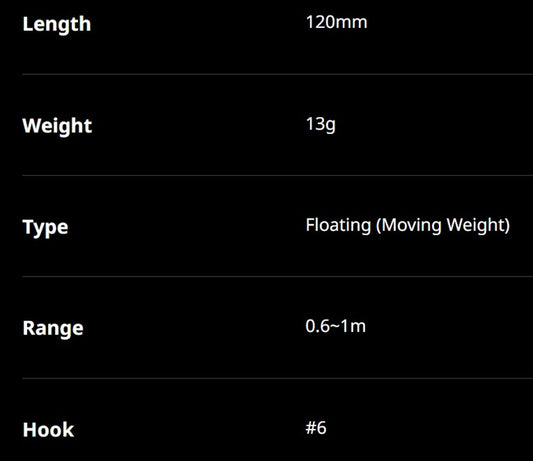Image resolution: width=533 pixels, height=461 pixels.
Task: Select the Floating (Moving Weight) text
Action: (x=408, y=225)
